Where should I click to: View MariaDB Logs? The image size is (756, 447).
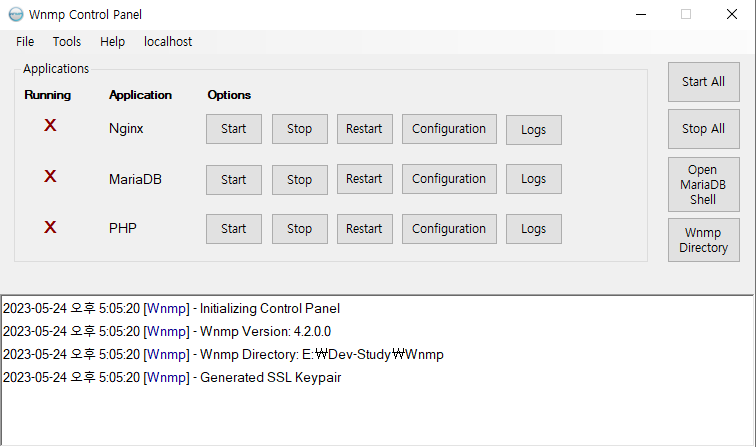click(534, 179)
